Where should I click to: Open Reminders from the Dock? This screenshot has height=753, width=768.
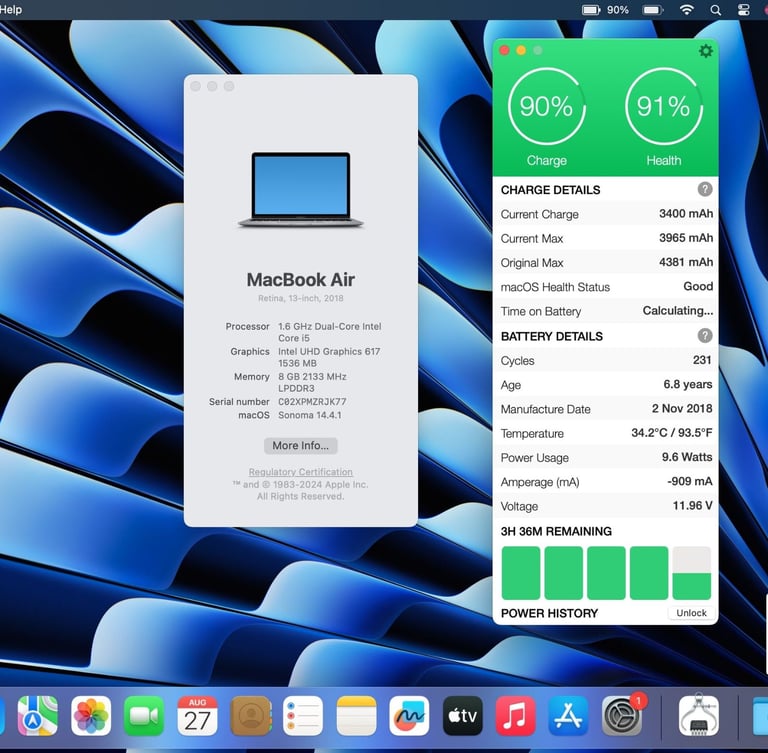303,716
